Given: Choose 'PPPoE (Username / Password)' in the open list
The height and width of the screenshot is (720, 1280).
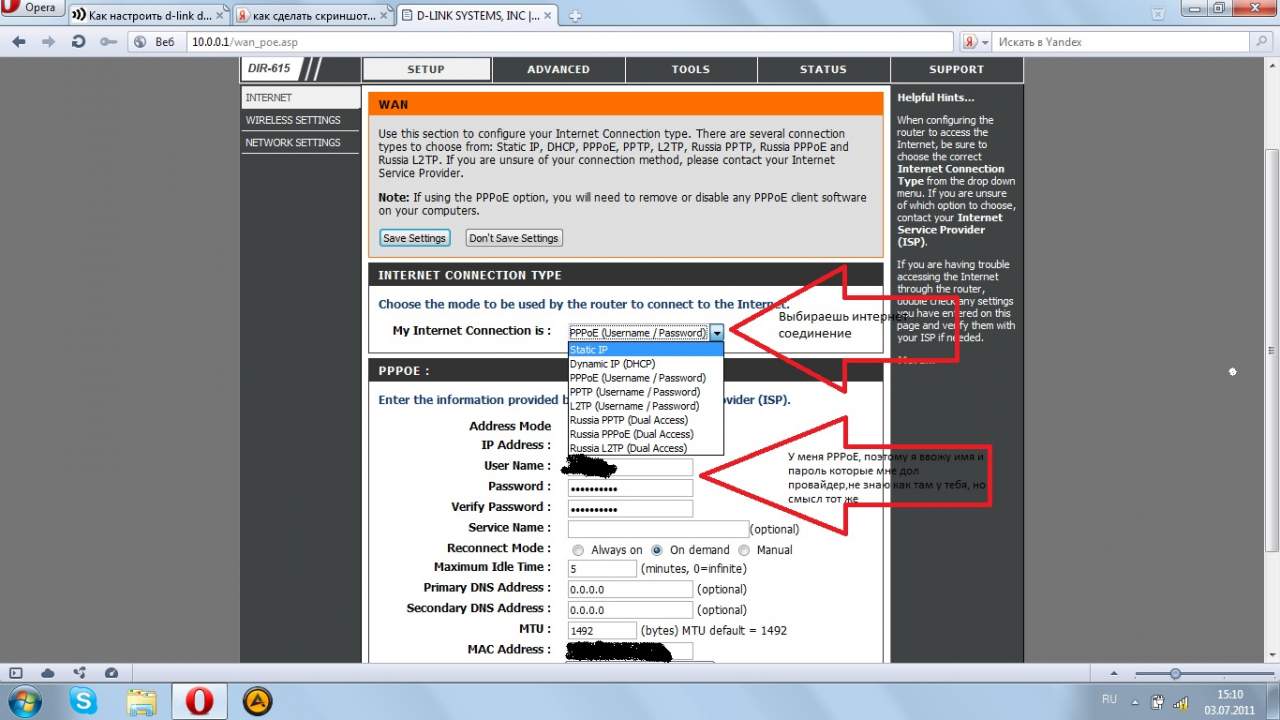Looking at the screenshot, I should coord(645,378).
